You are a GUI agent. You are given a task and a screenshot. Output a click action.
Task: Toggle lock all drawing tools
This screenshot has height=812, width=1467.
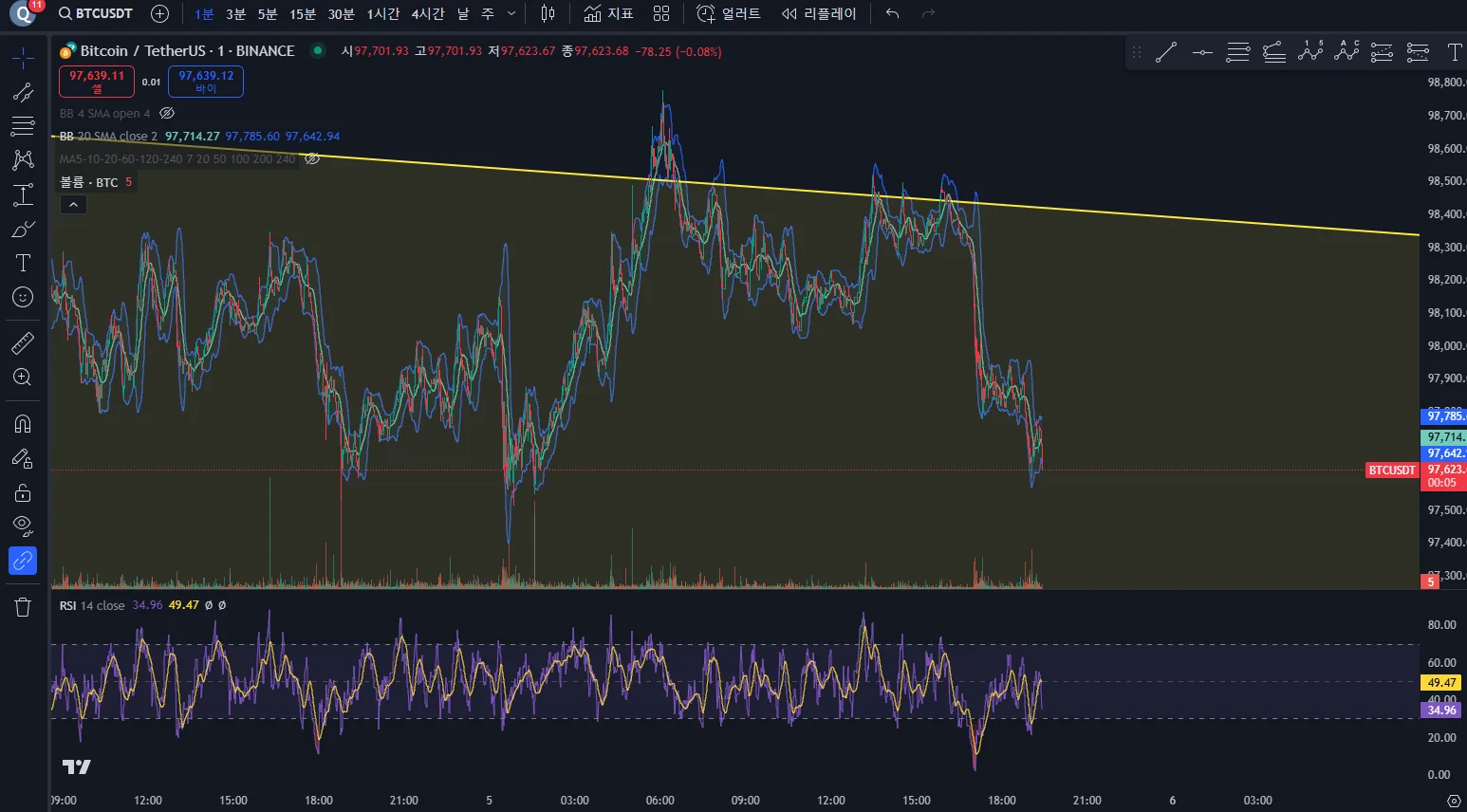[23, 492]
